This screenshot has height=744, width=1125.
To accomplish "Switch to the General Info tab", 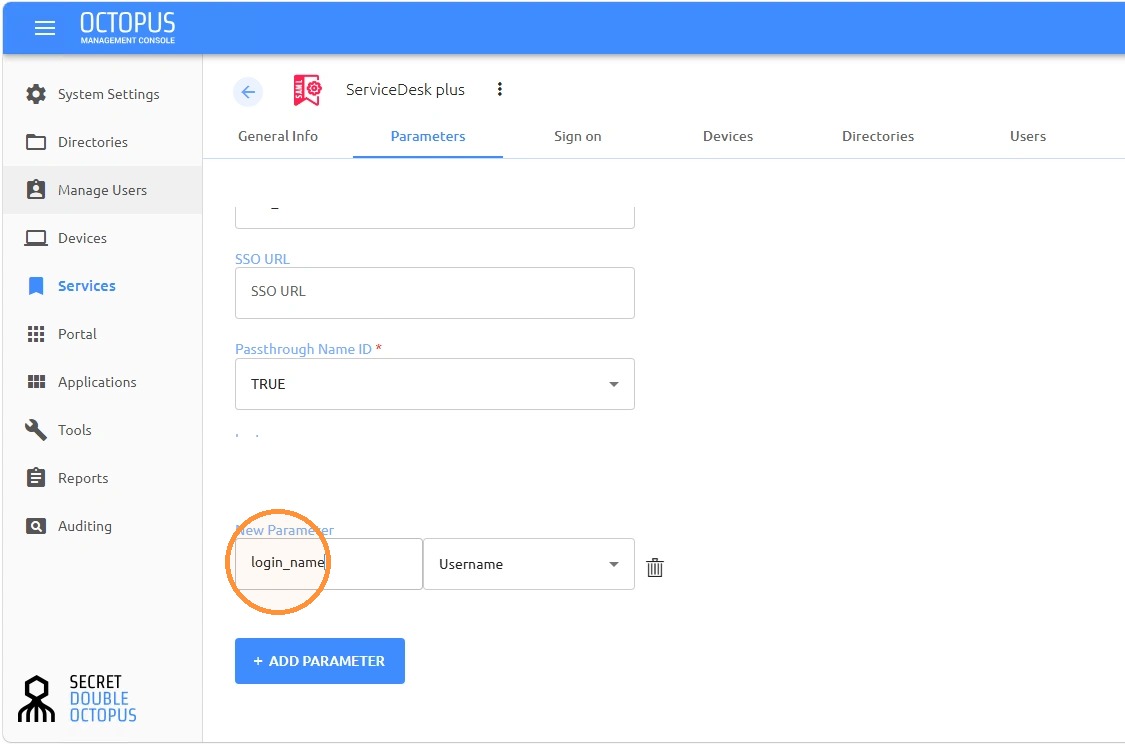I will click(x=278, y=136).
